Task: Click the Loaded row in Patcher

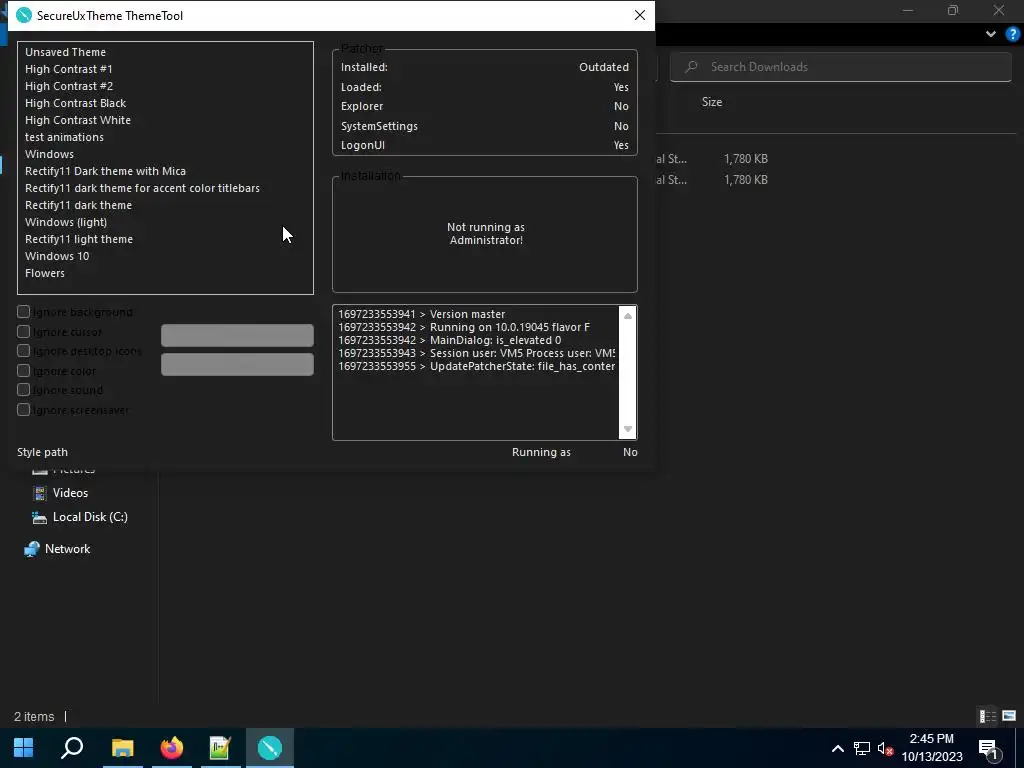Action: [485, 87]
